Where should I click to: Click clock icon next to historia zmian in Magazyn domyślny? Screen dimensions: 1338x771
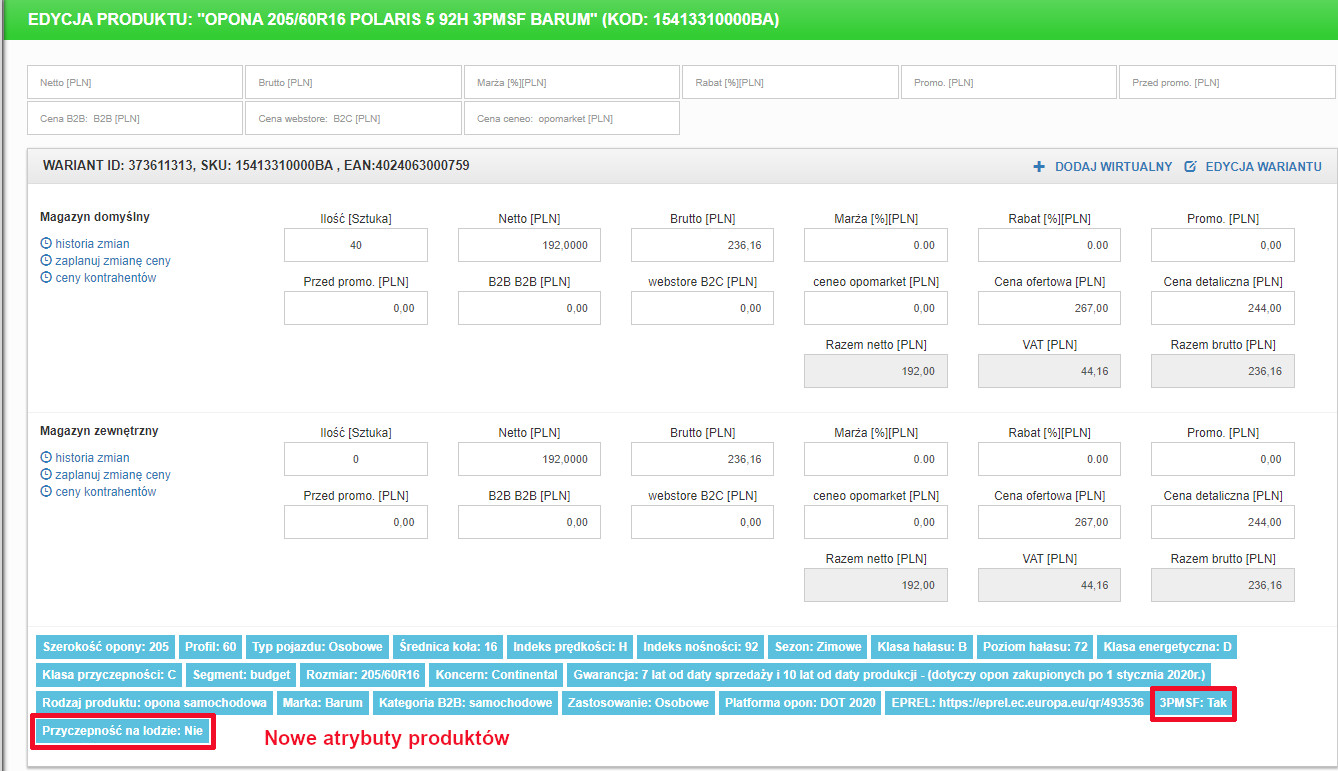46,244
